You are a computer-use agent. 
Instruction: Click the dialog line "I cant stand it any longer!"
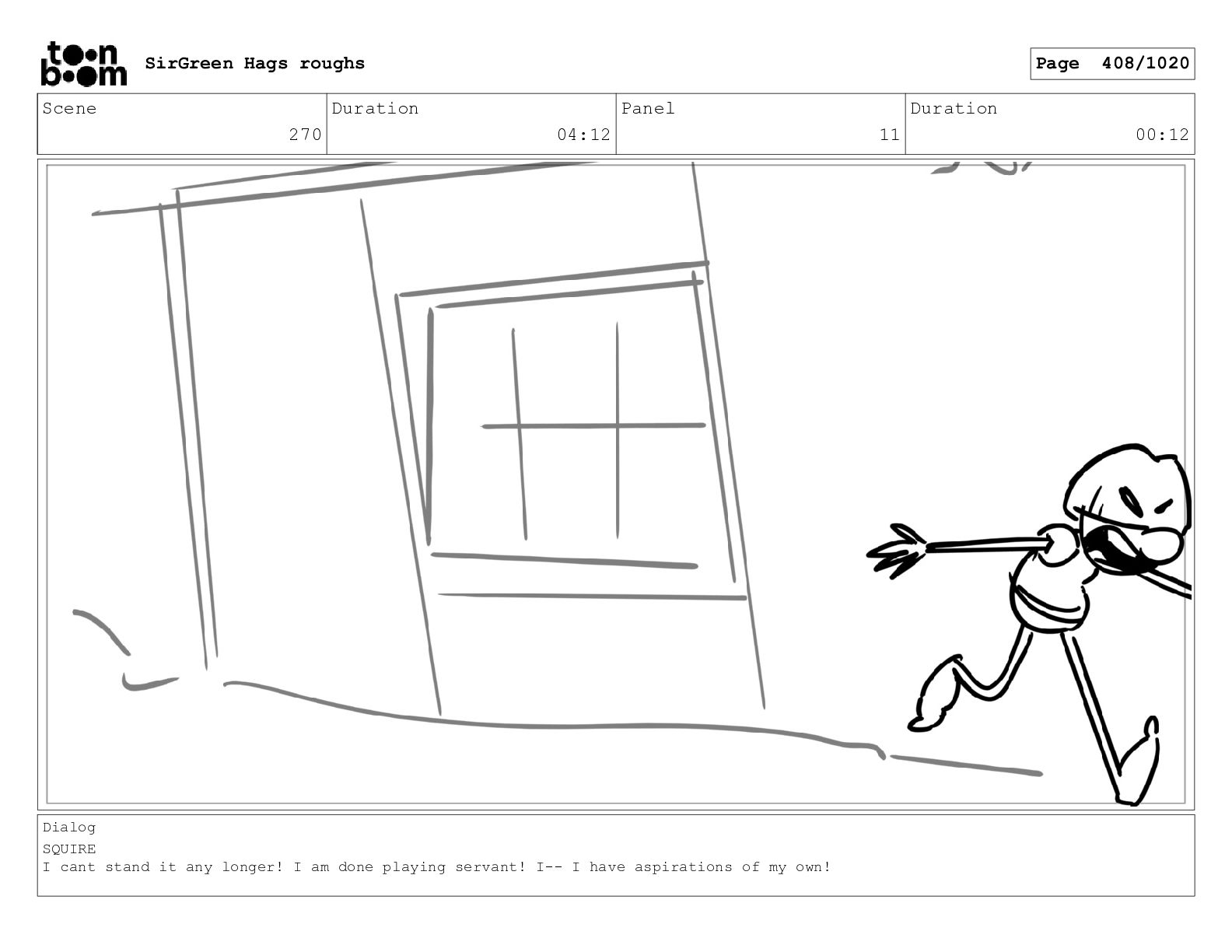[x=163, y=867]
